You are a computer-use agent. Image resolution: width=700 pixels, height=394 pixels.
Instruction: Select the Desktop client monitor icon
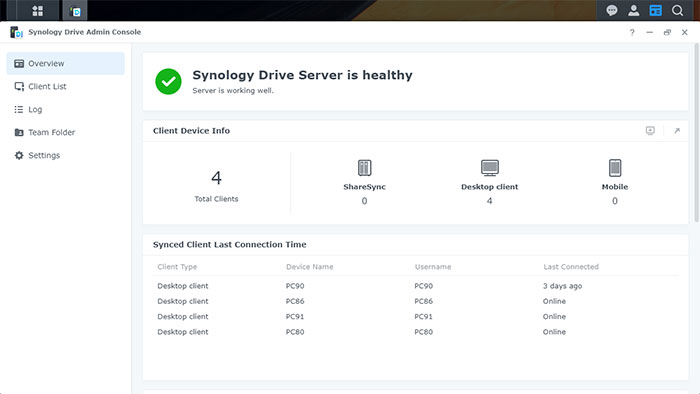coord(490,168)
